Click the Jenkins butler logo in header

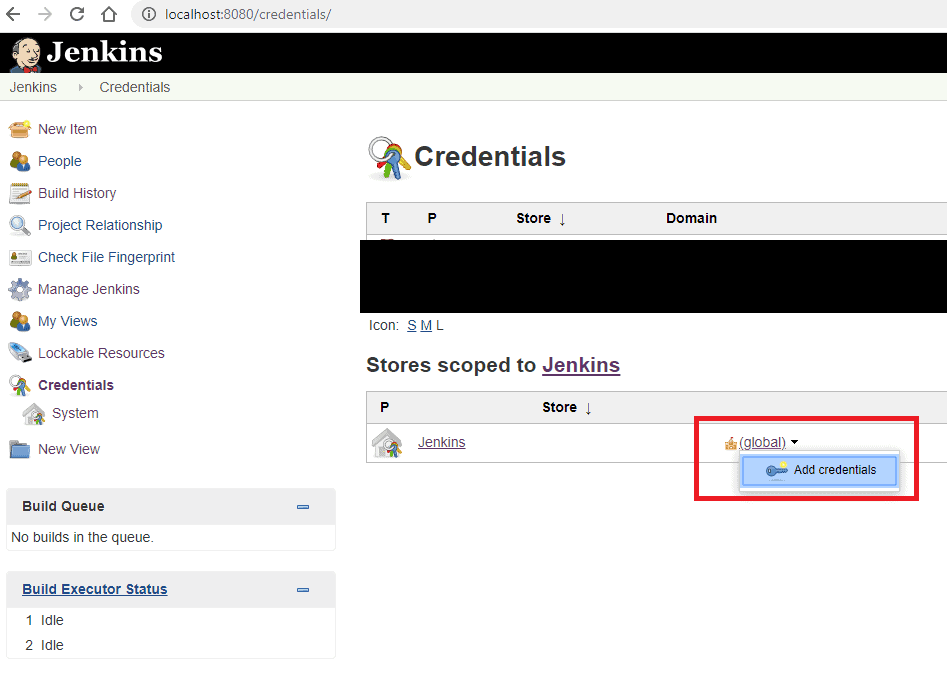pos(26,53)
